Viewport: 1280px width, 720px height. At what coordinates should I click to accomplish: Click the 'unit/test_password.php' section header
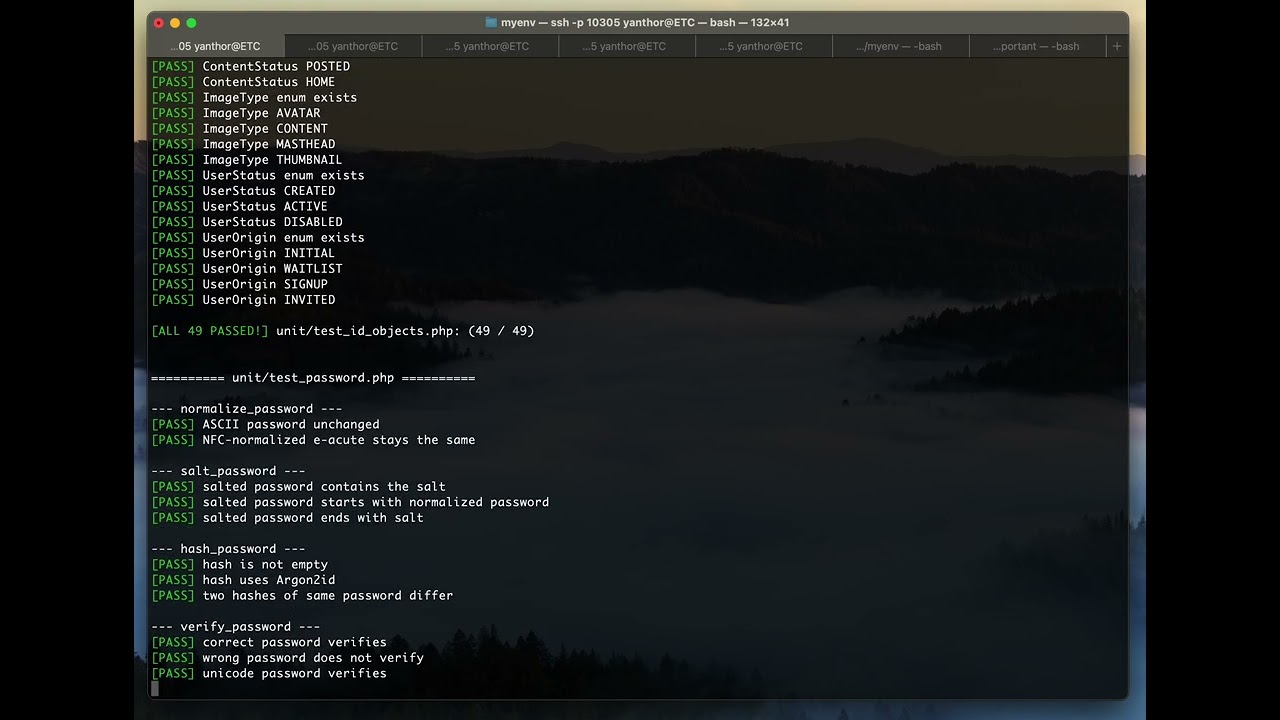click(313, 378)
